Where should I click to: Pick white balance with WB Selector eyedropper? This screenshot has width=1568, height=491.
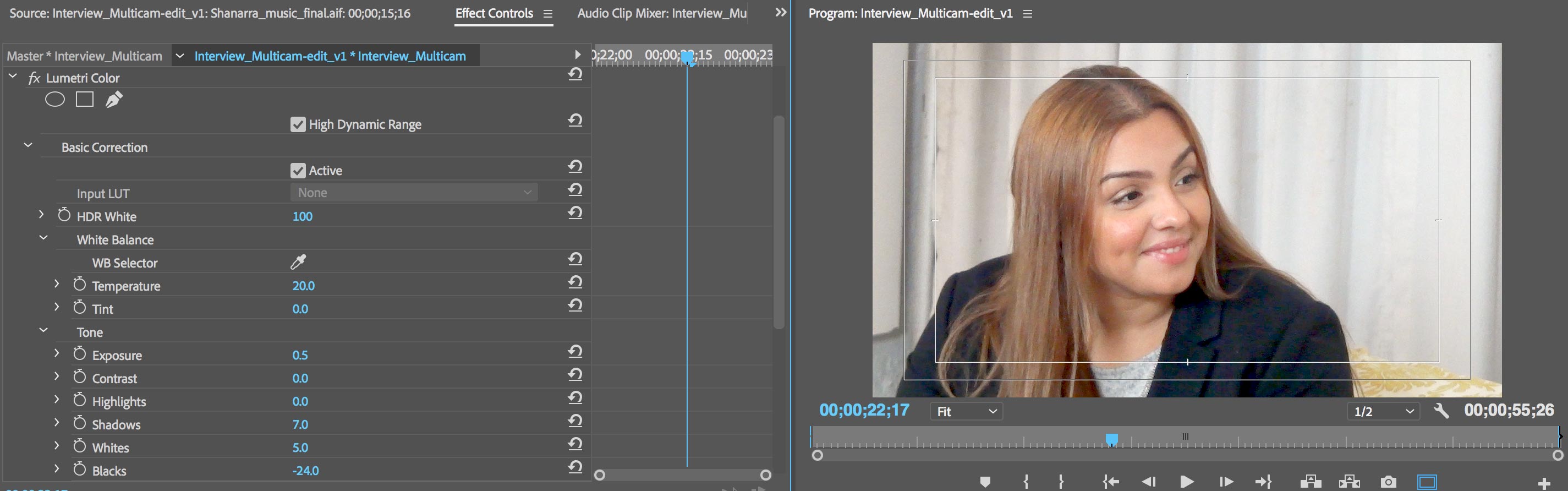pos(298,262)
